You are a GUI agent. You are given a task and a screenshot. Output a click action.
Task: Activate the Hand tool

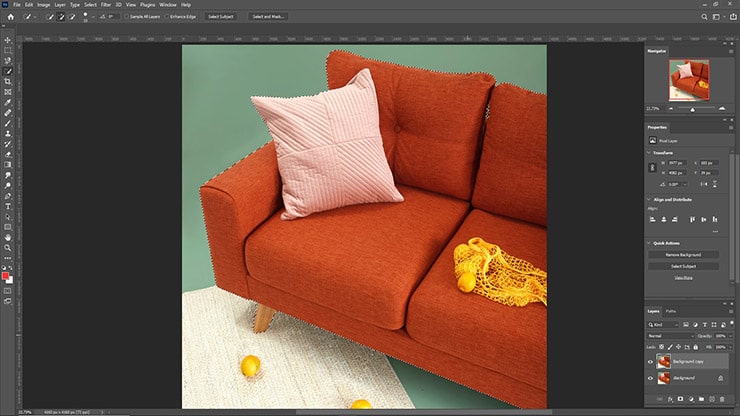pos(8,236)
